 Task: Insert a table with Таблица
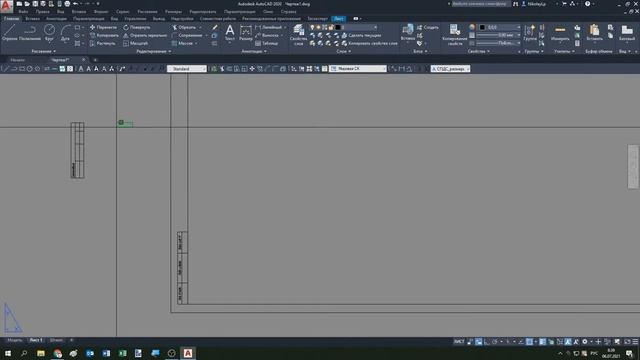click(267, 43)
